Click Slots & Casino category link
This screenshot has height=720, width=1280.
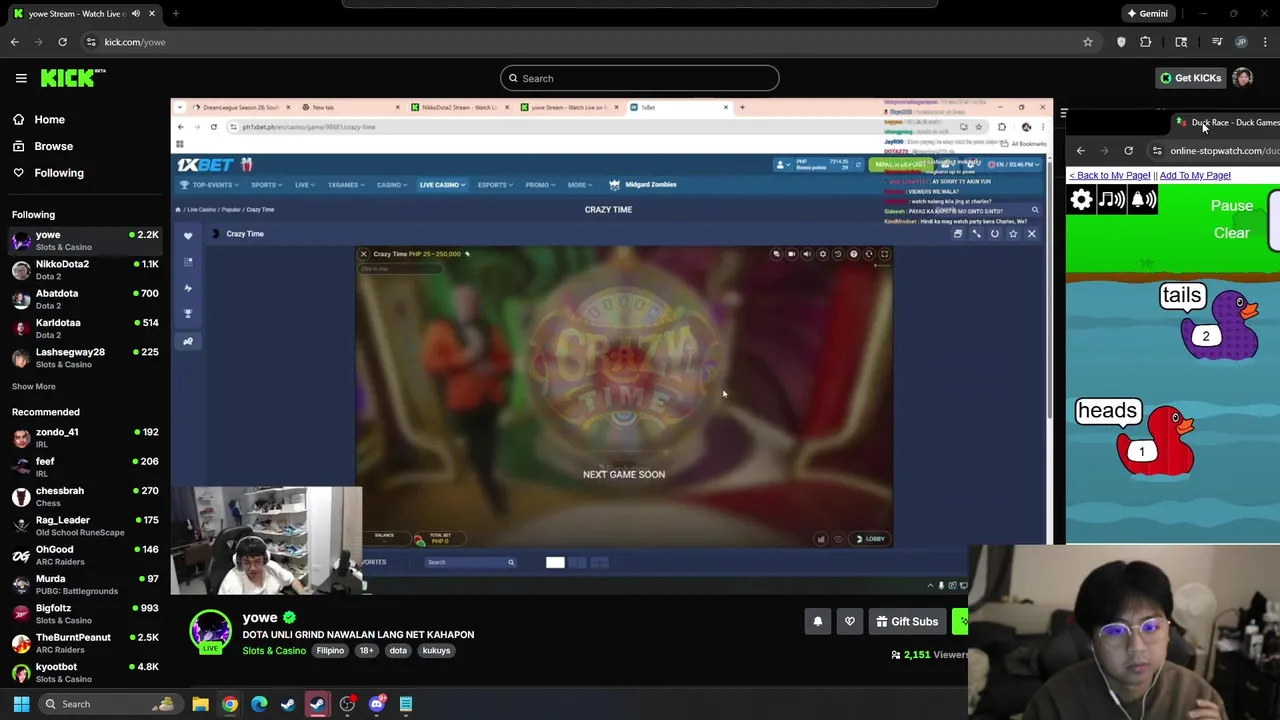pyautogui.click(x=274, y=651)
